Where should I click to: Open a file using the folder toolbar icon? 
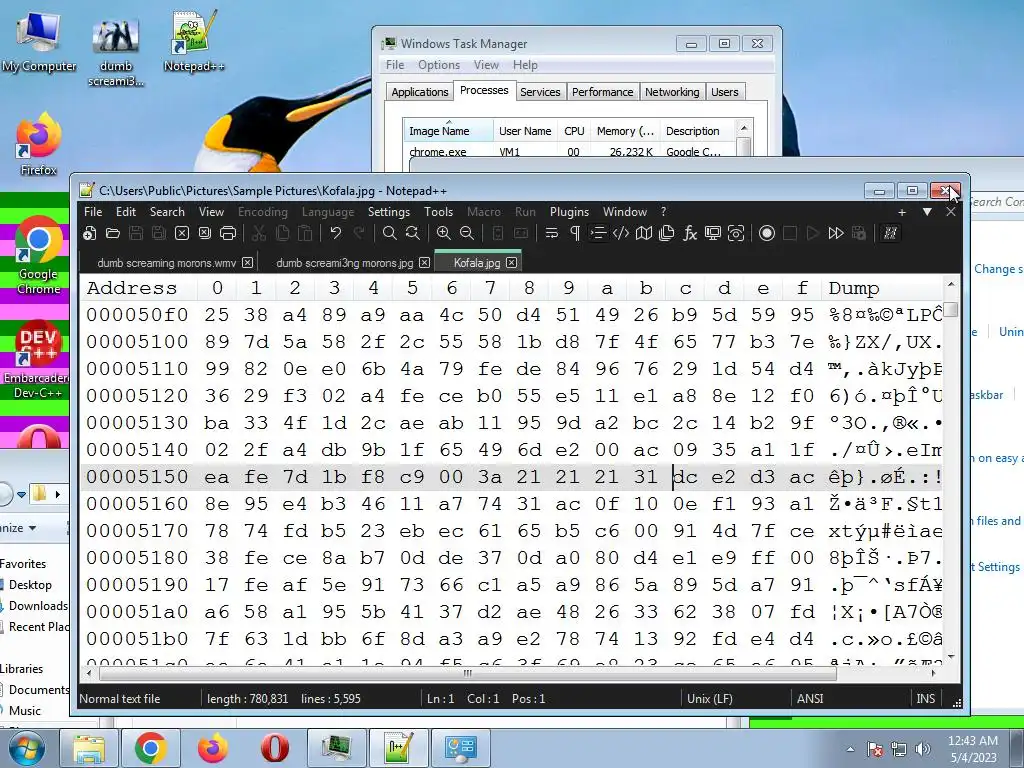[113, 233]
